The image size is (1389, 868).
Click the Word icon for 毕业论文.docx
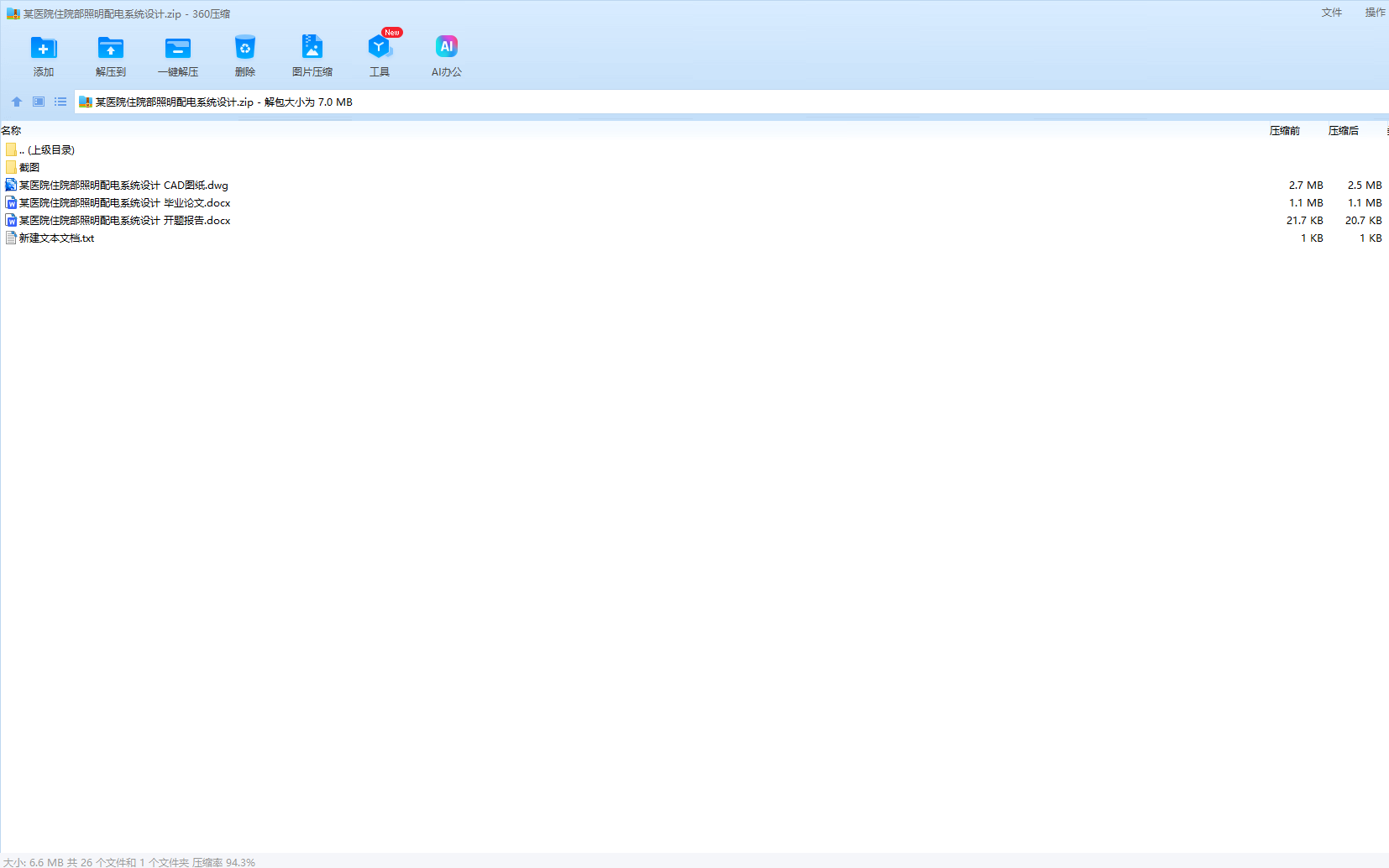(x=11, y=202)
